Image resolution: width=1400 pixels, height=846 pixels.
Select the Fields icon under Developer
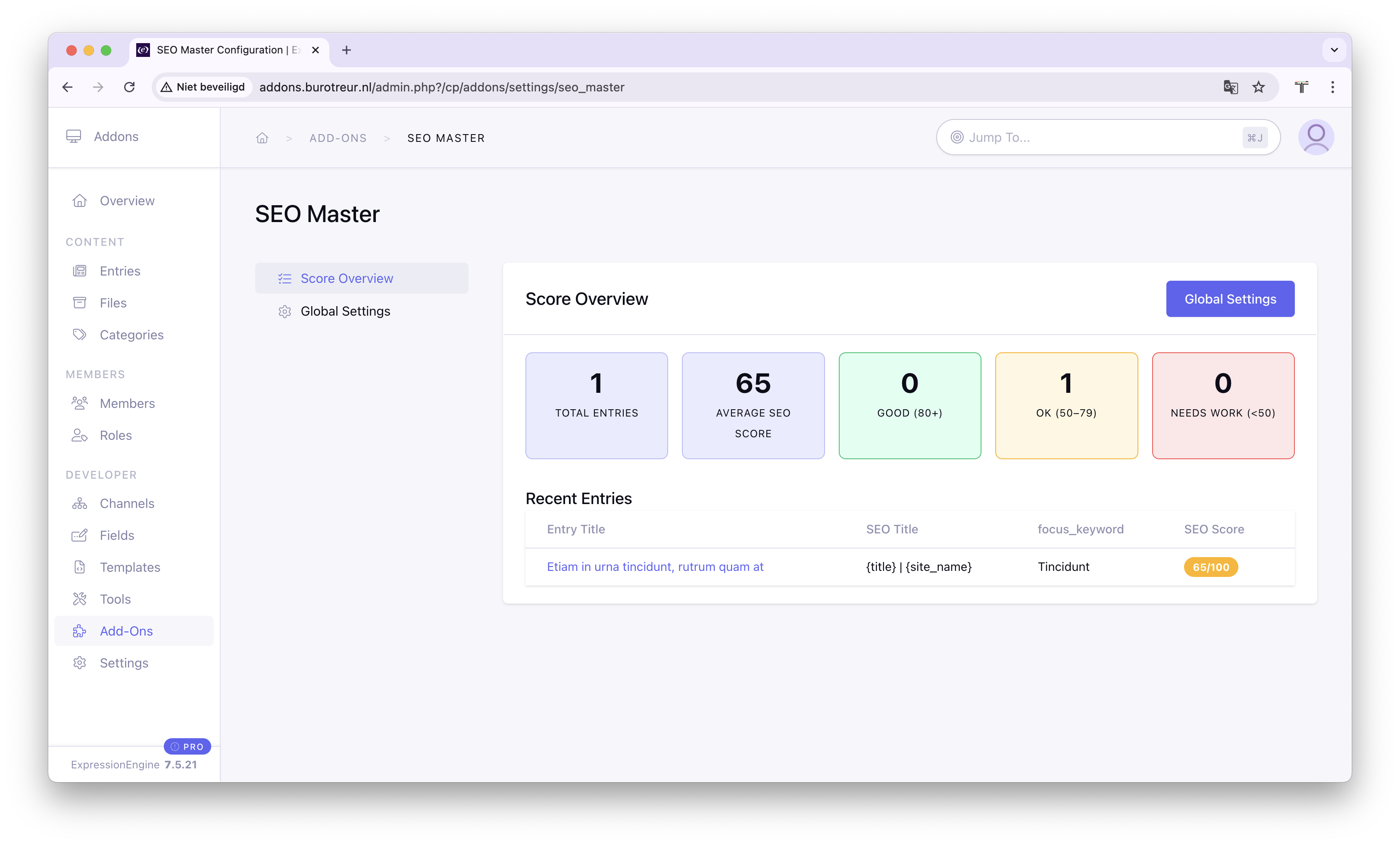(80, 535)
